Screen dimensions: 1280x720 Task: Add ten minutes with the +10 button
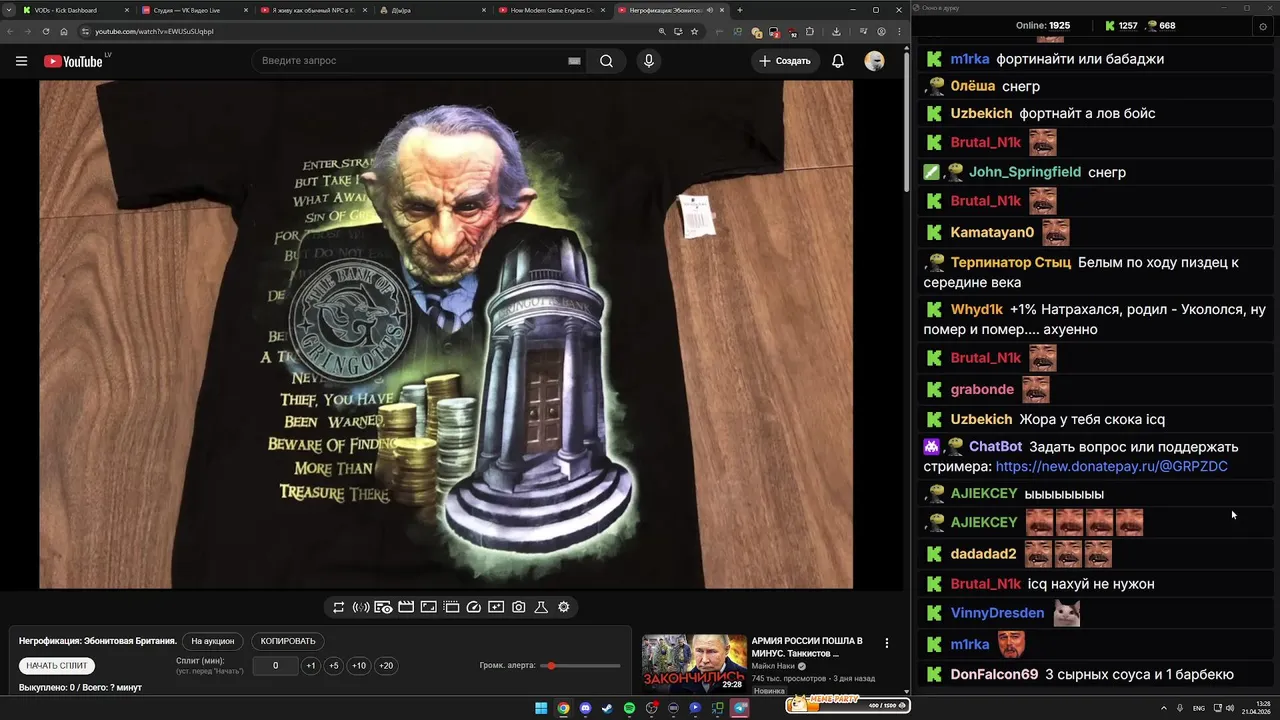point(359,666)
